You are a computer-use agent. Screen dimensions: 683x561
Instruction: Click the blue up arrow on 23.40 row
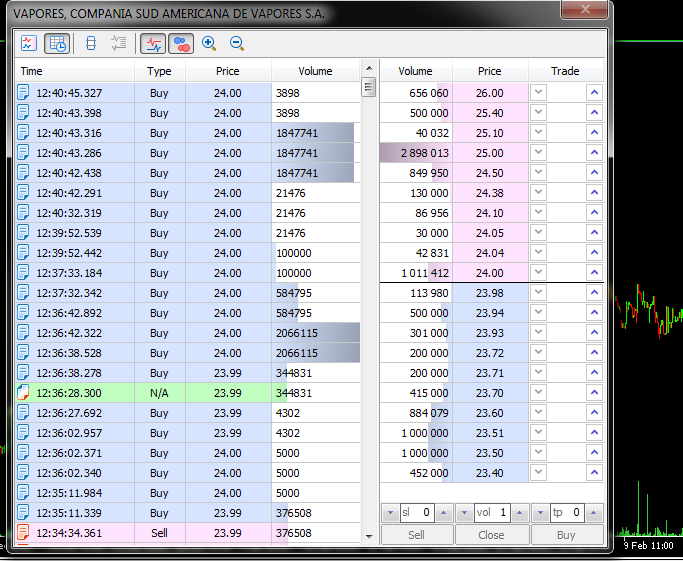coord(594,473)
